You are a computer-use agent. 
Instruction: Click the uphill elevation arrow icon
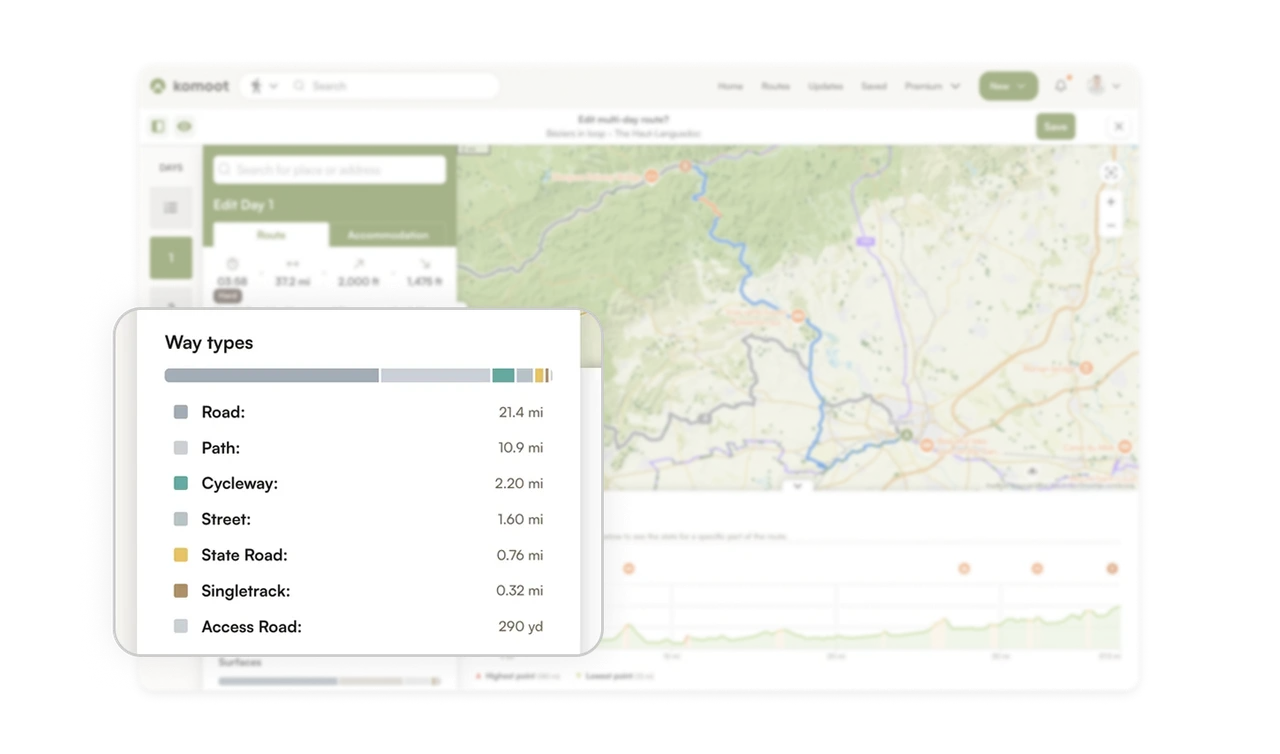pyautogui.click(x=358, y=264)
